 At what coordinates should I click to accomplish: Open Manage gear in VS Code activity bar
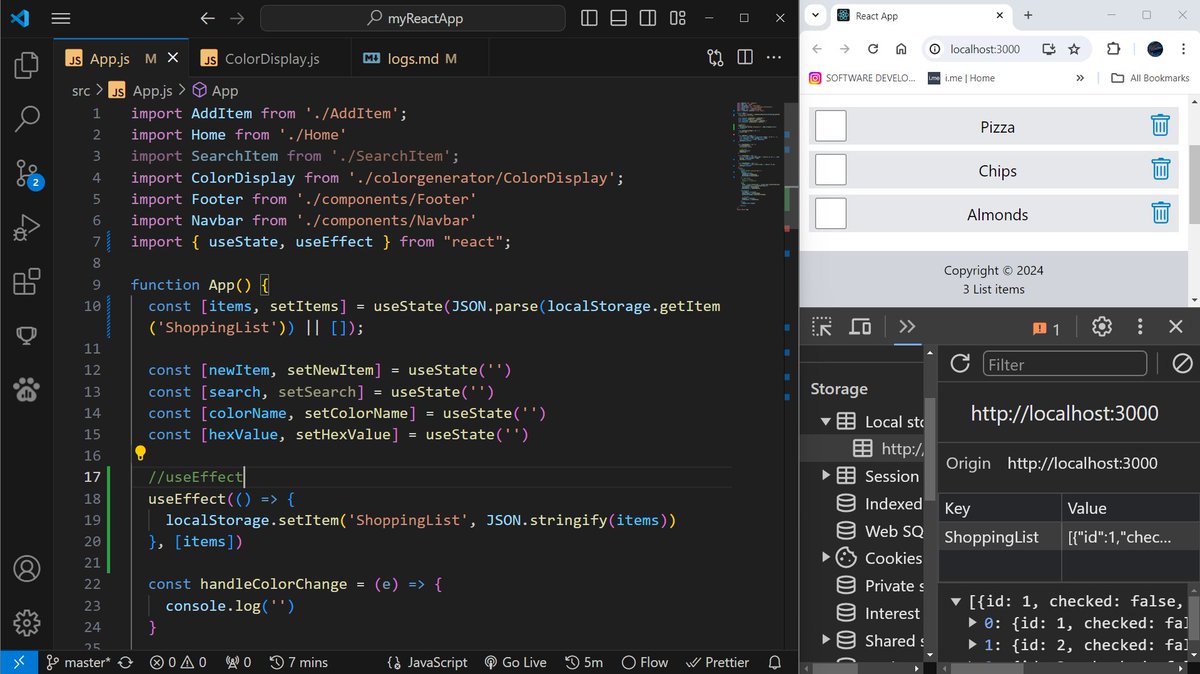(26, 621)
